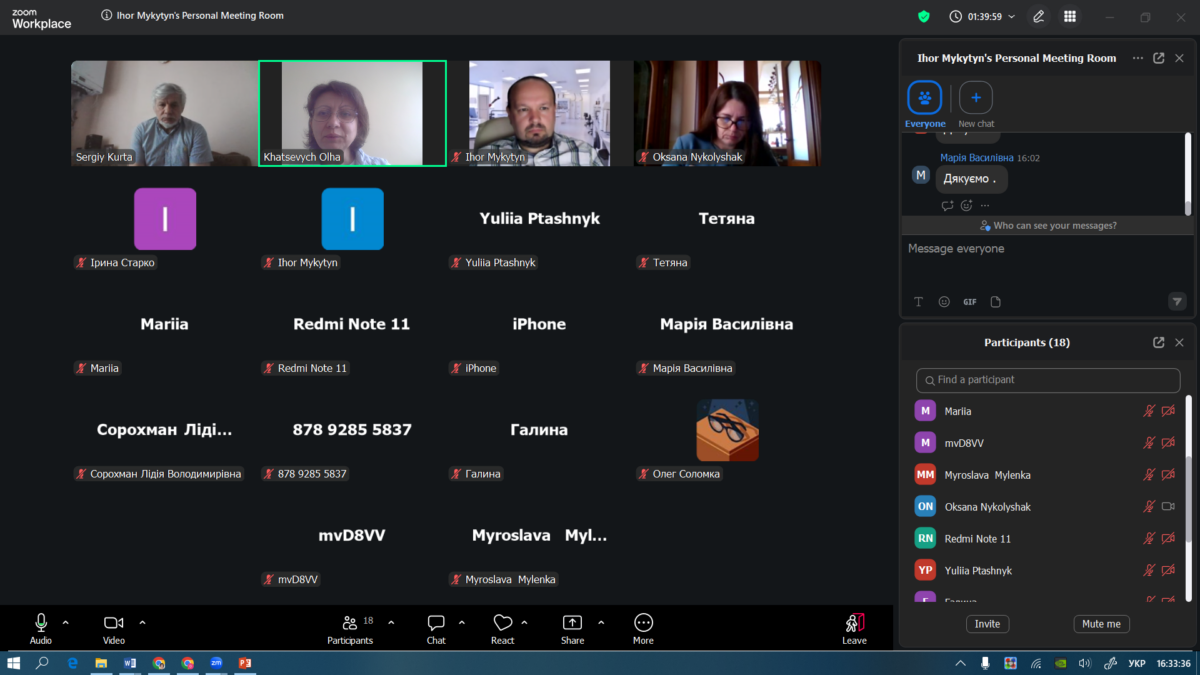Click Invite button in Participants panel

pyautogui.click(x=987, y=623)
